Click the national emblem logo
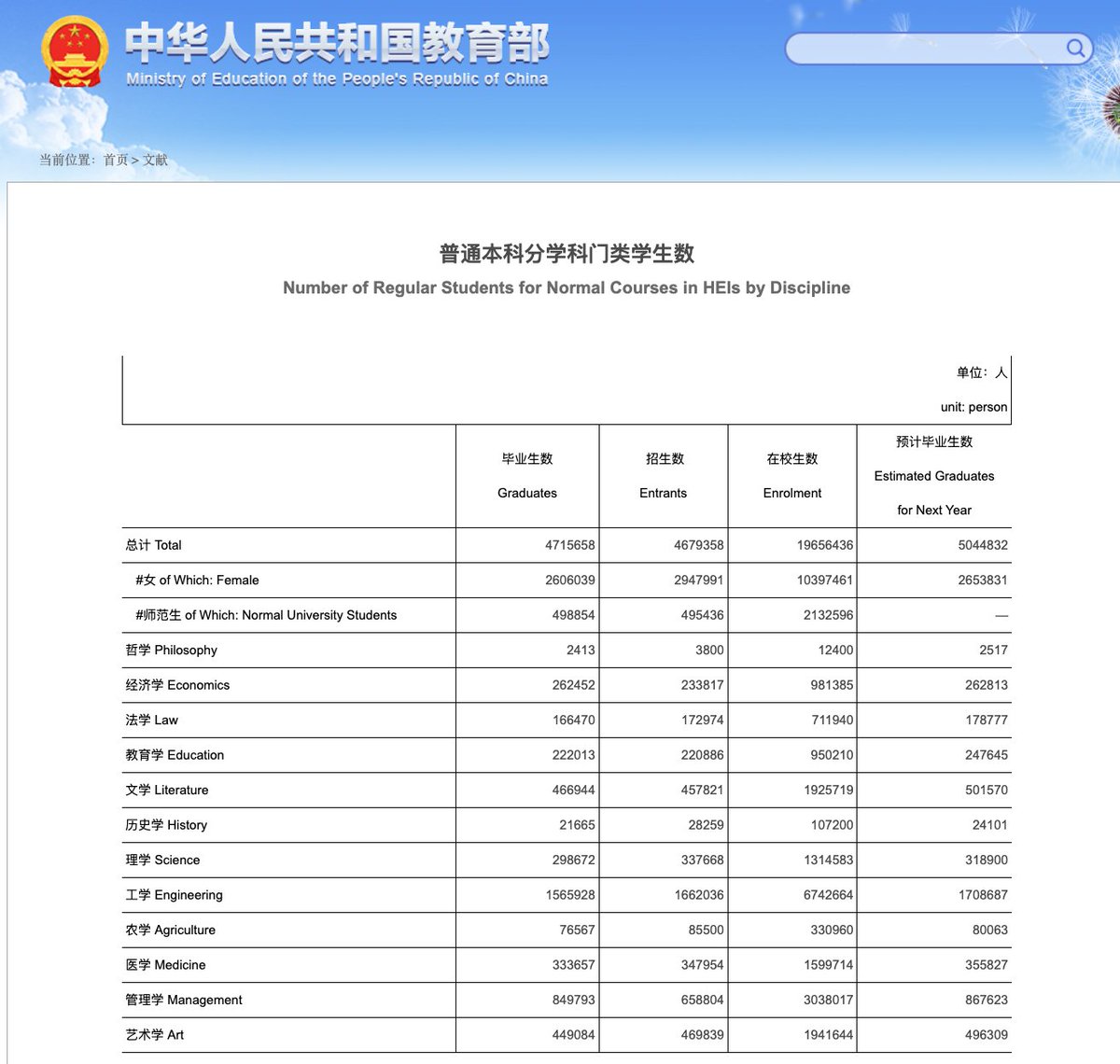 click(x=75, y=52)
